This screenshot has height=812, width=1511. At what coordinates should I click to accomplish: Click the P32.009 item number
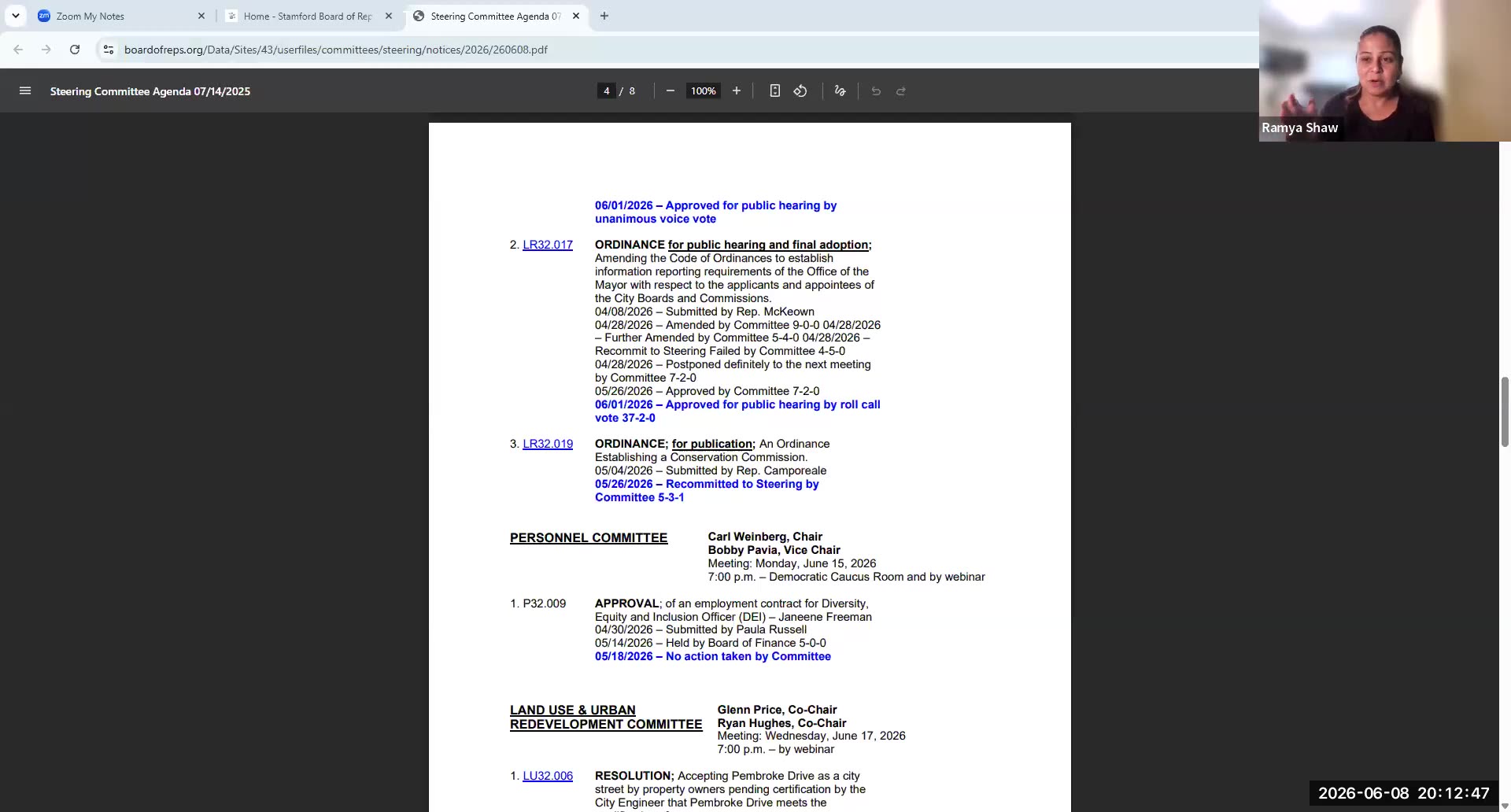[545, 603]
